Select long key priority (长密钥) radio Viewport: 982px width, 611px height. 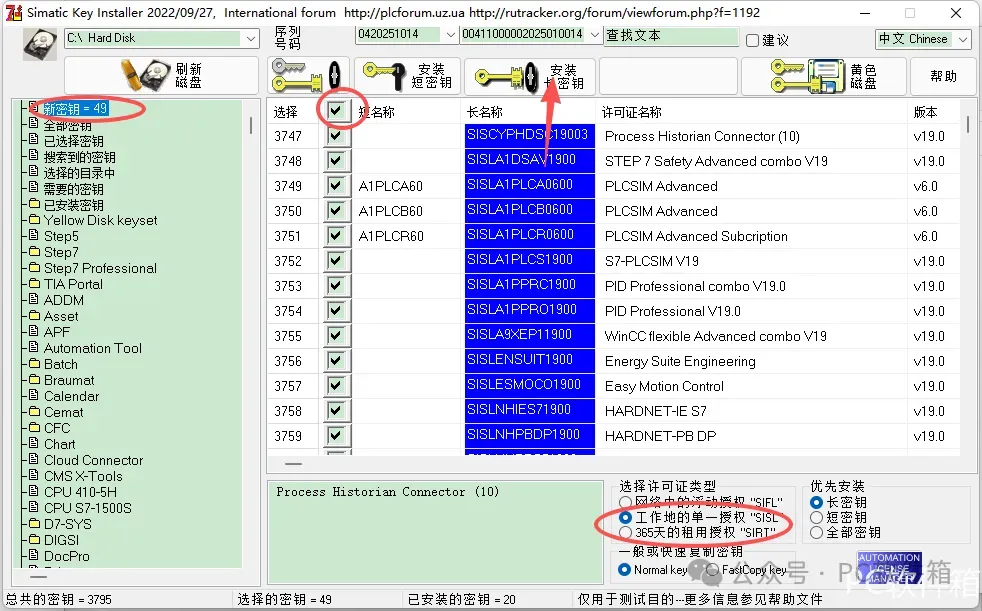click(x=816, y=502)
